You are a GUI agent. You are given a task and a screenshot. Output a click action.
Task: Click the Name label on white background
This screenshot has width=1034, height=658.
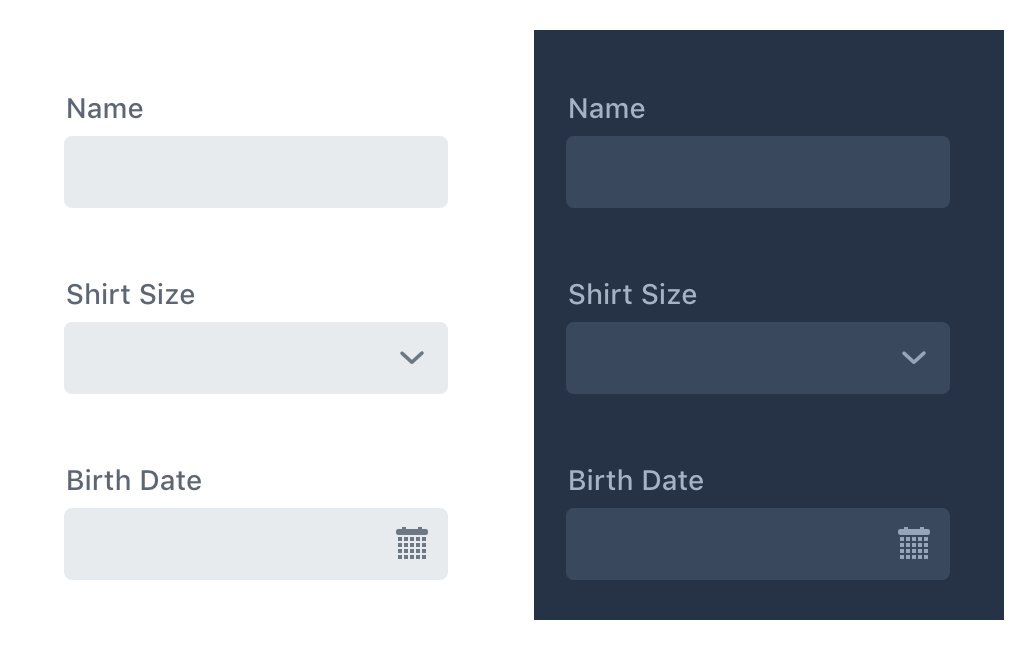pyautogui.click(x=105, y=109)
